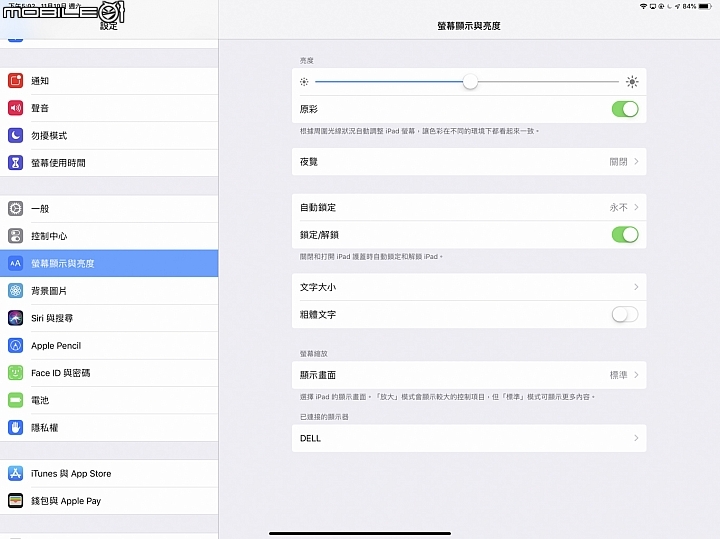Switch to 背景圖片 settings
Screen dimensions: 720x539
pos(109,291)
